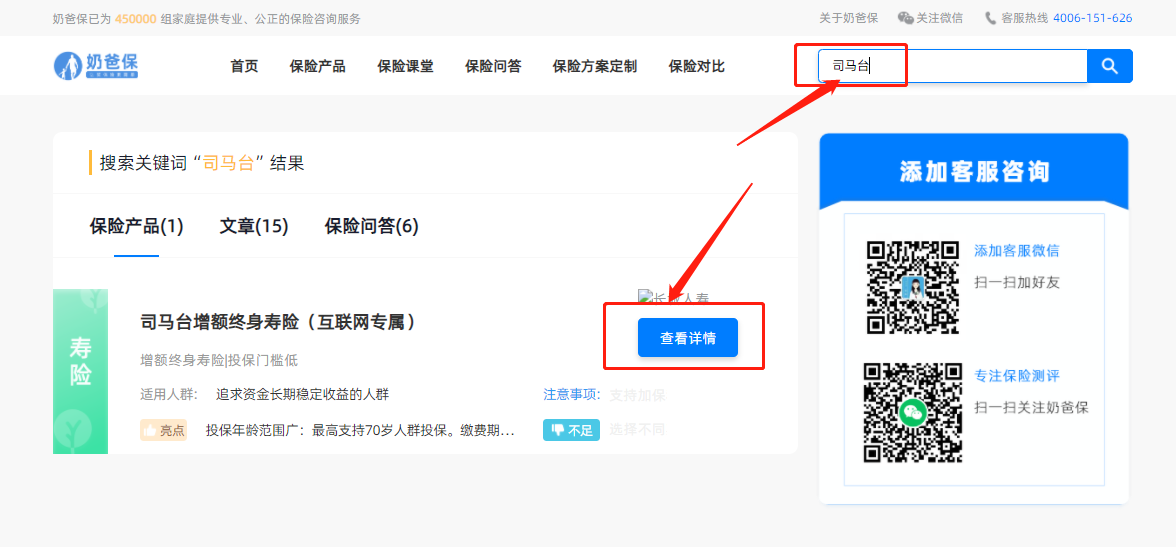1176x547 pixels.
Task: Switch to the 保险问答(6) results tab
Action: click(372, 226)
